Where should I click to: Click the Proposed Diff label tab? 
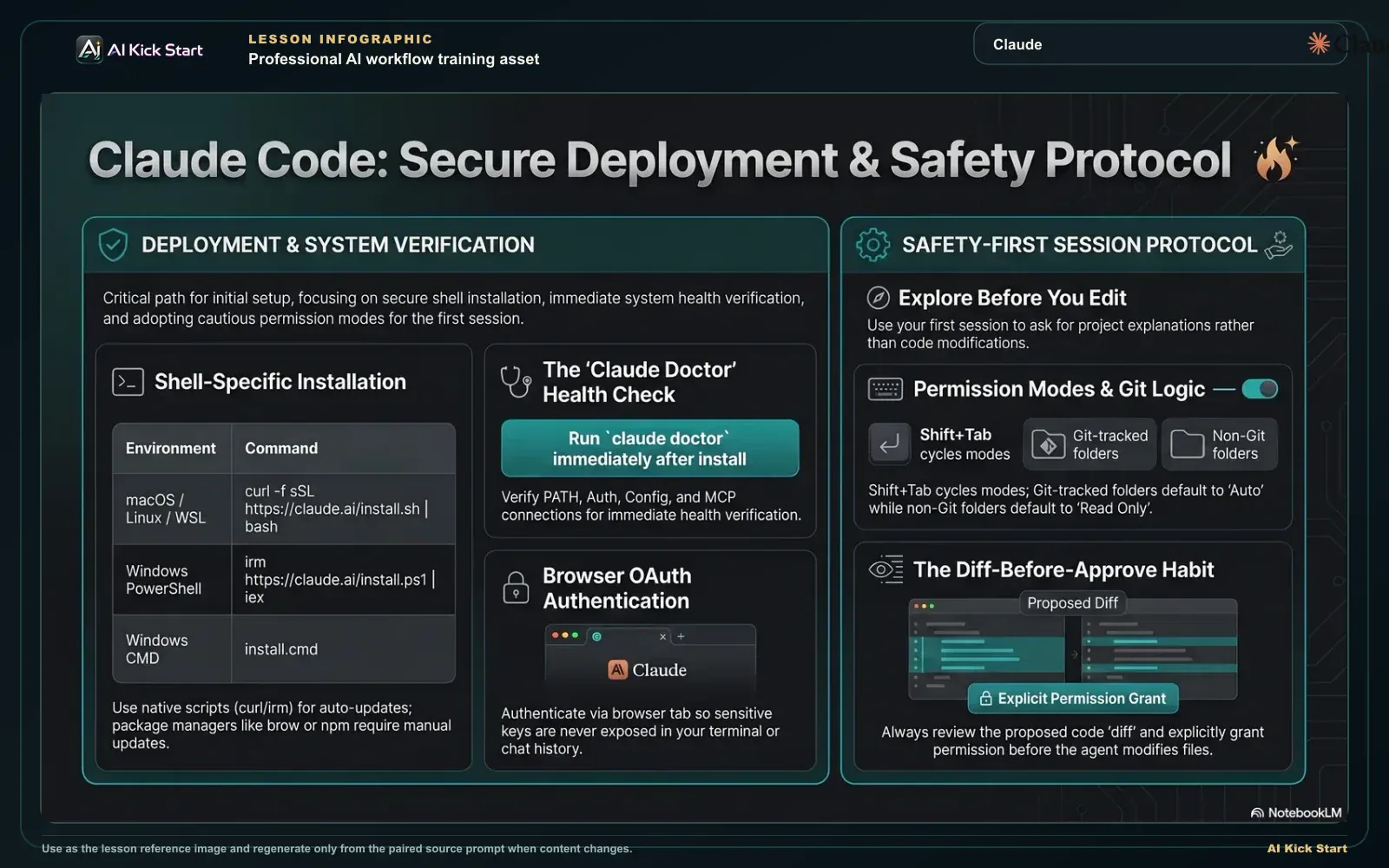(x=1072, y=602)
